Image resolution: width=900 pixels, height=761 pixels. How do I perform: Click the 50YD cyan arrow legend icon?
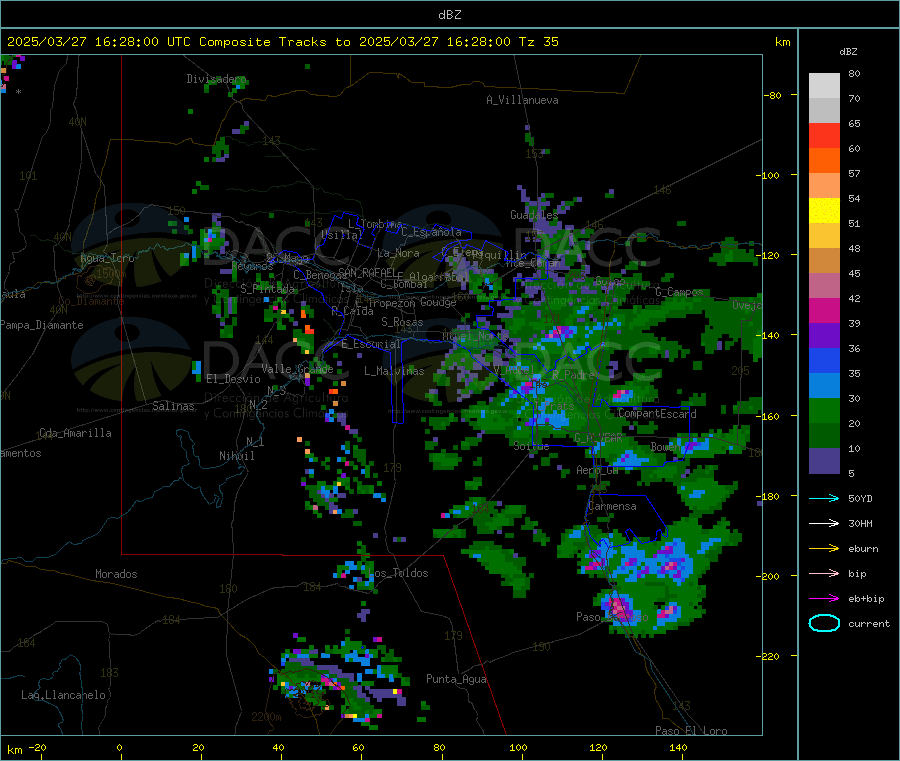824,498
